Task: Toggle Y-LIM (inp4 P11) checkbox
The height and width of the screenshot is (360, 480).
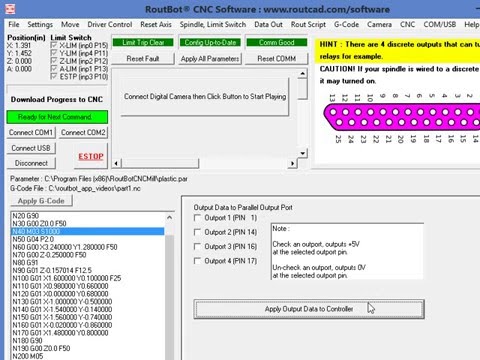Action: (x=54, y=53)
